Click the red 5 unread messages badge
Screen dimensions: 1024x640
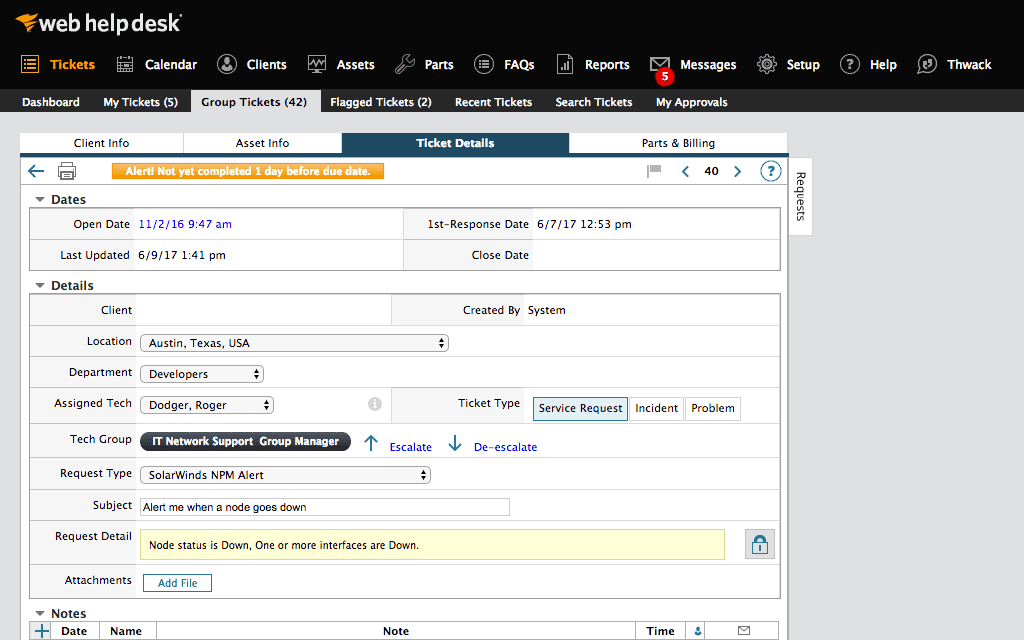pyautogui.click(x=665, y=76)
